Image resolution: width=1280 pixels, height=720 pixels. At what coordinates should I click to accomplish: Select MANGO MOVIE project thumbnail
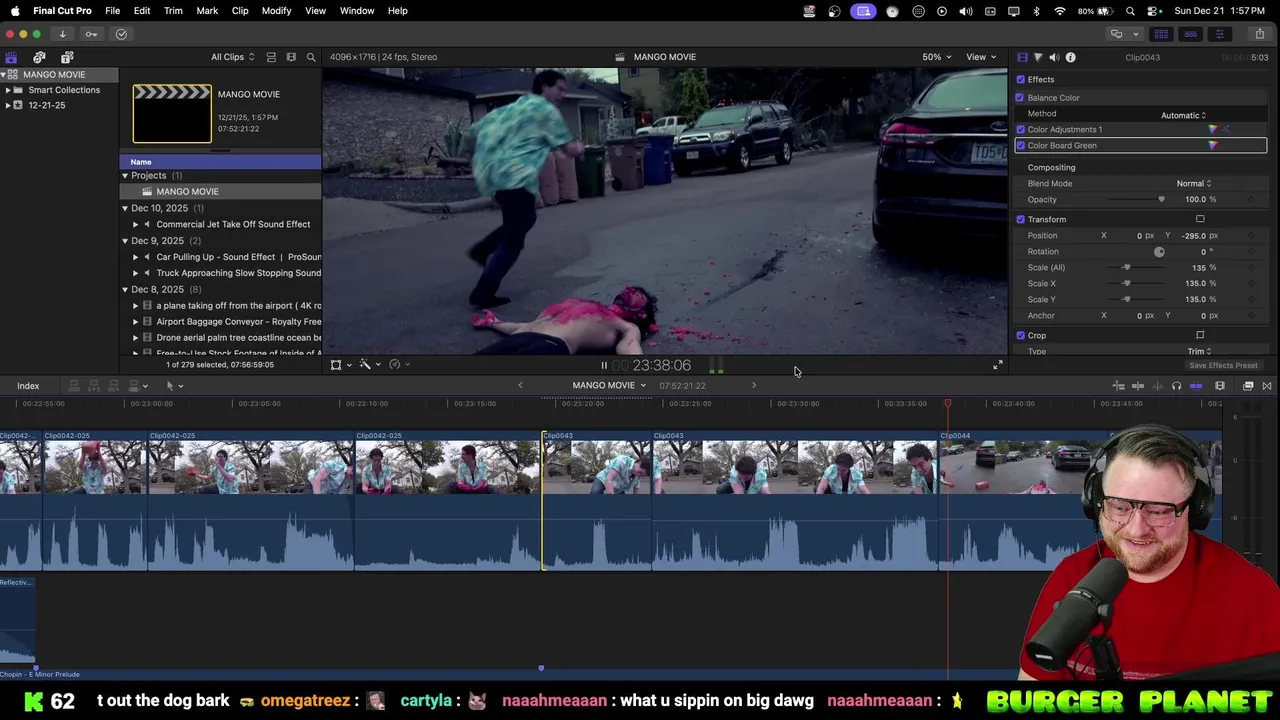click(x=172, y=113)
